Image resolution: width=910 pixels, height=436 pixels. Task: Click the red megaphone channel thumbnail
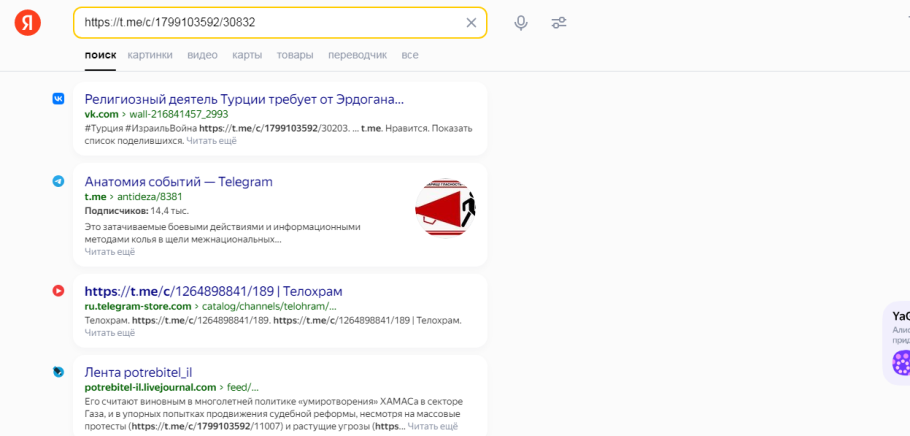point(445,208)
